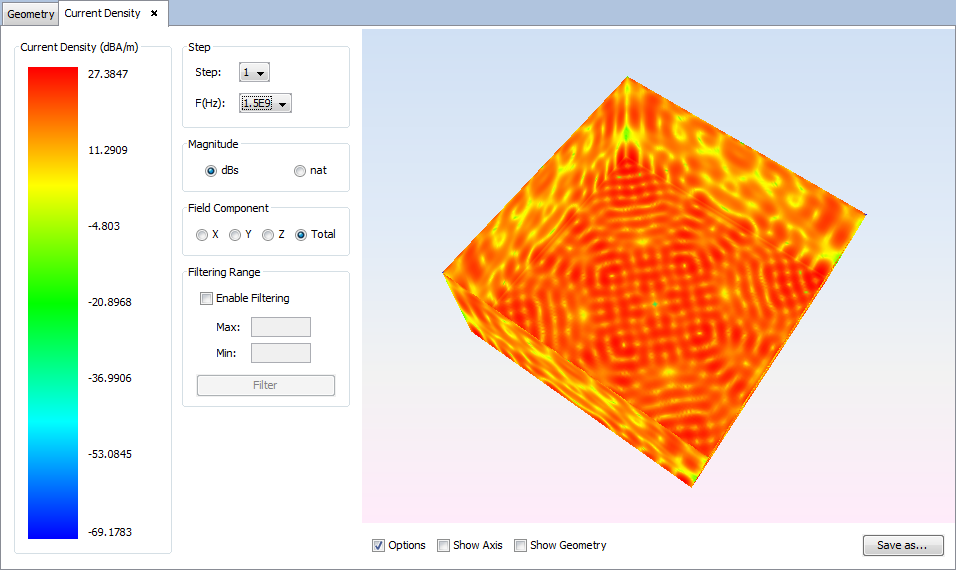Click the Save as... button

pyautogui.click(x=902, y=545)
